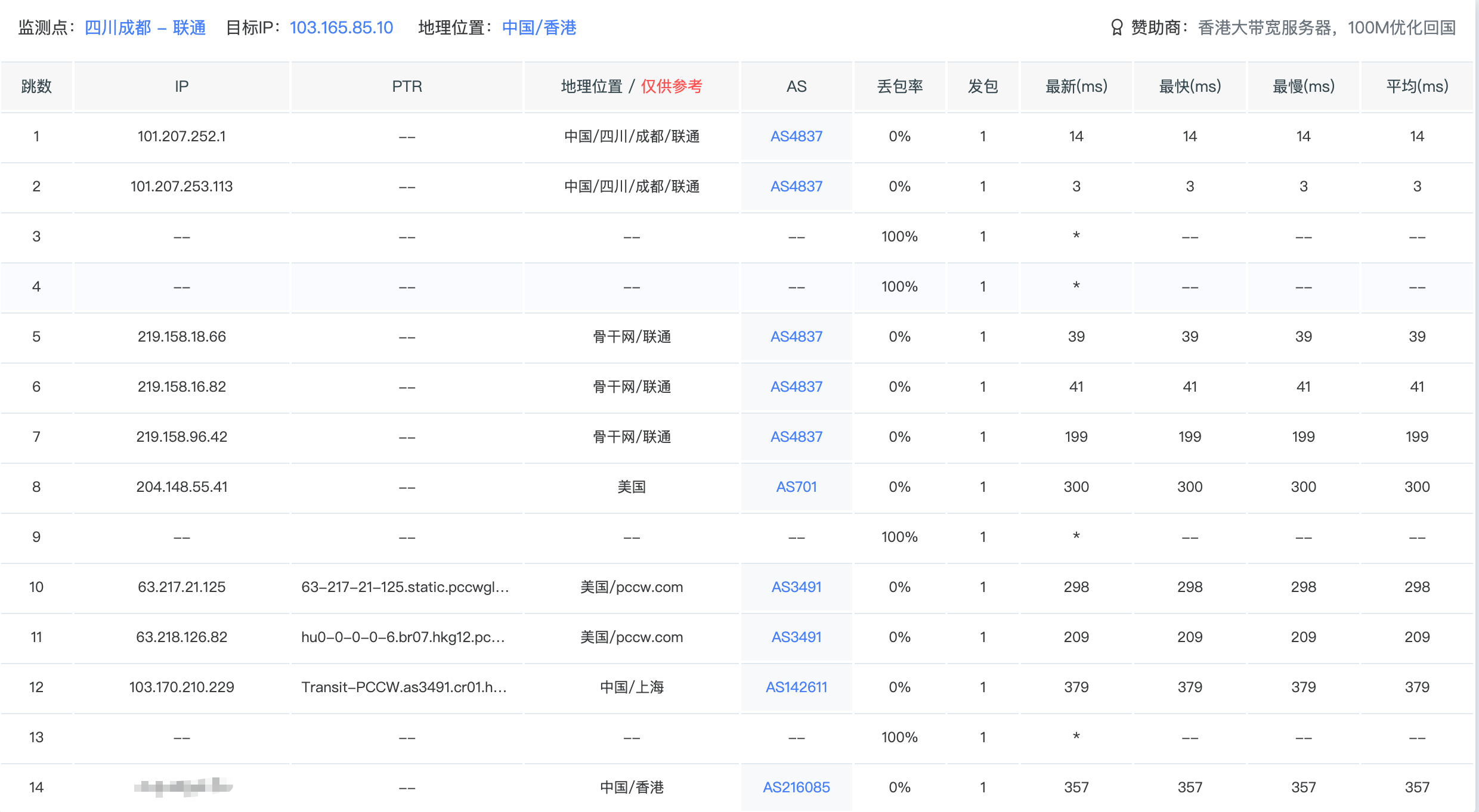Select IP cell 63.218.126.82
Screen dimensions: 1479x812
[182, 637]
